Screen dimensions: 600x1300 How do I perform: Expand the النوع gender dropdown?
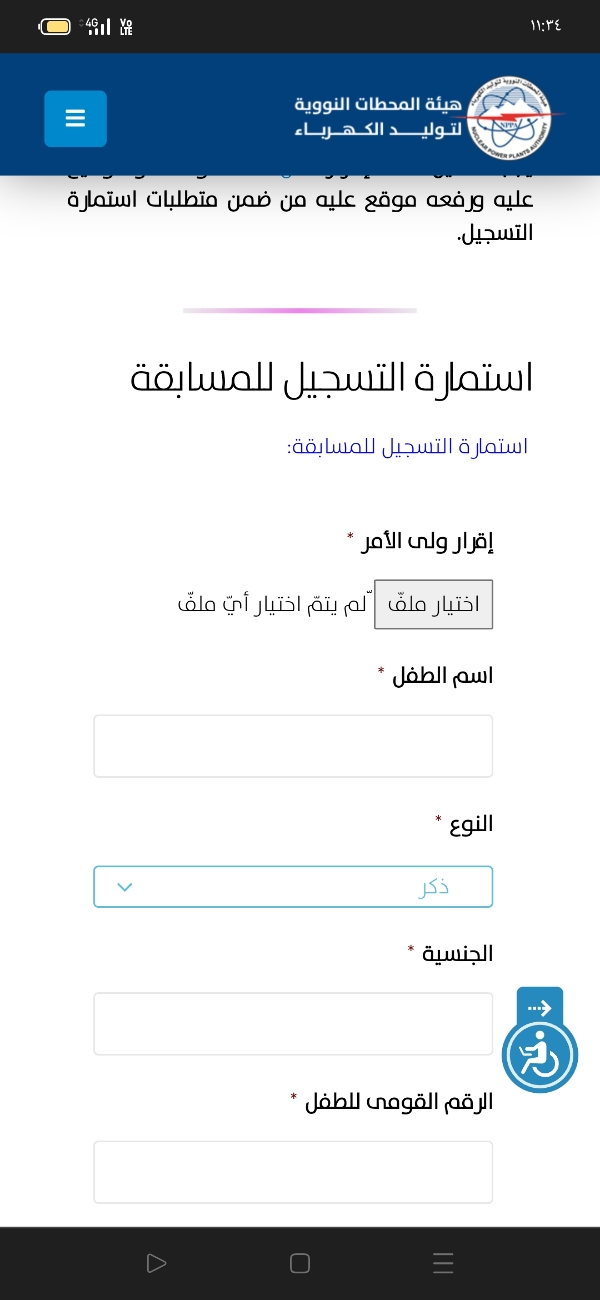[x=293, y=887]
